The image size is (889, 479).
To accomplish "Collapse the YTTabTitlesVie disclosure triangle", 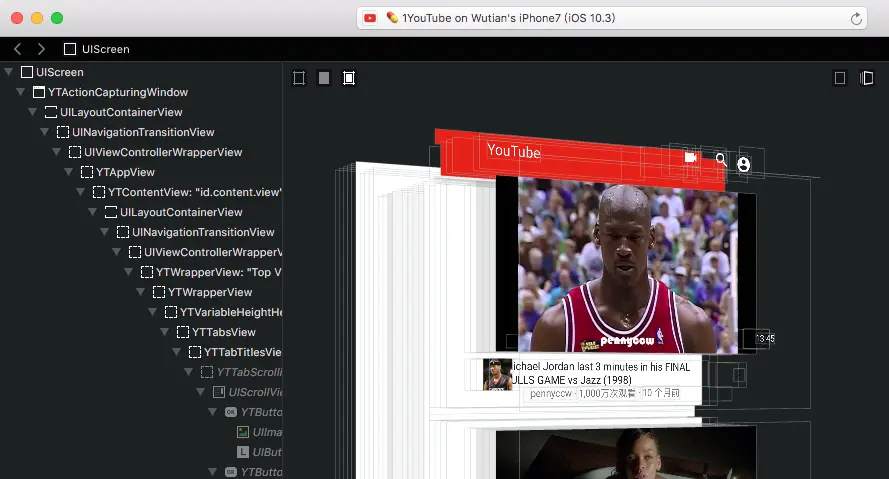I will (x=176, y=352).
